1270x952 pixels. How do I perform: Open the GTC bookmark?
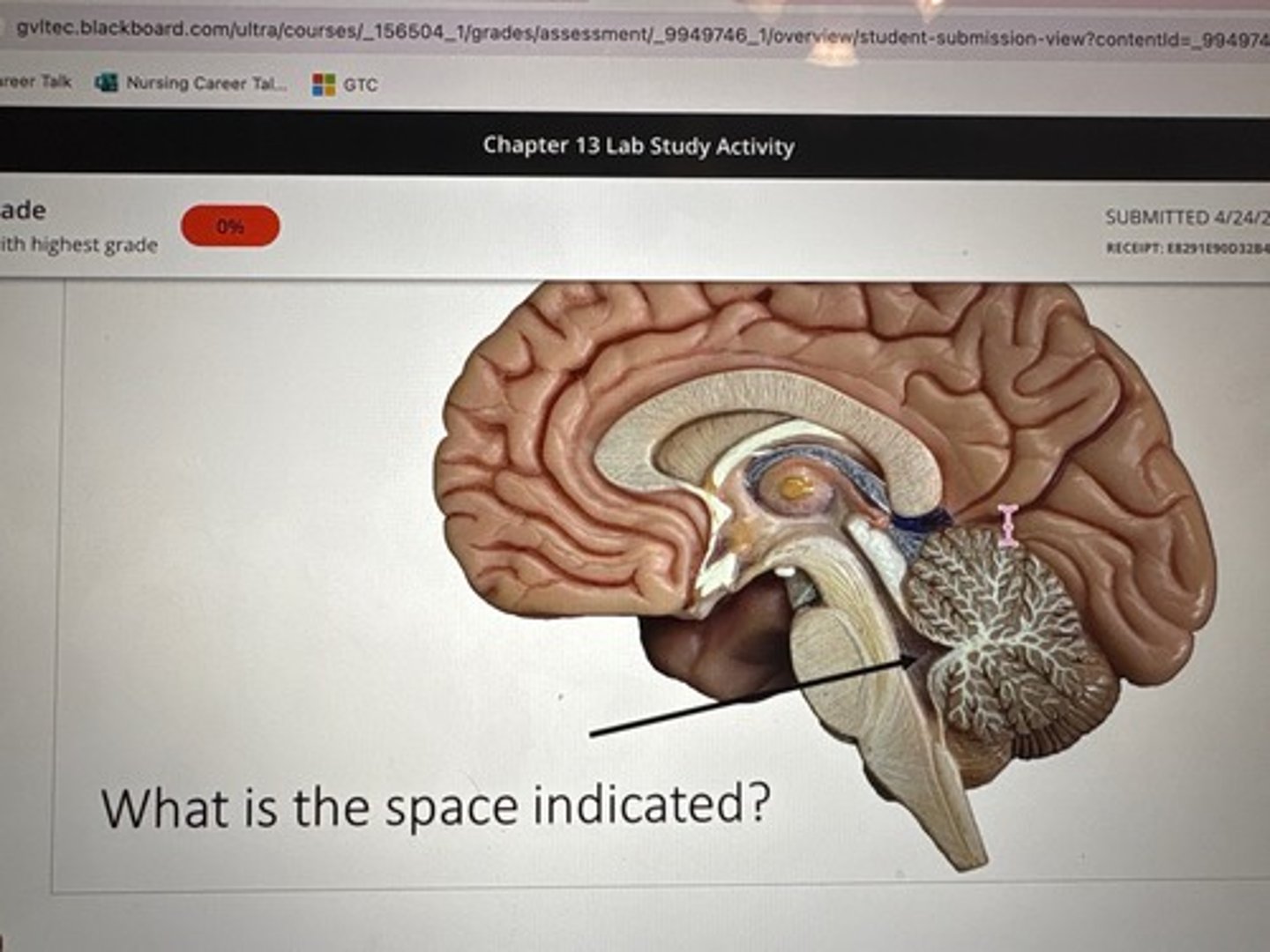pos(345,85)
